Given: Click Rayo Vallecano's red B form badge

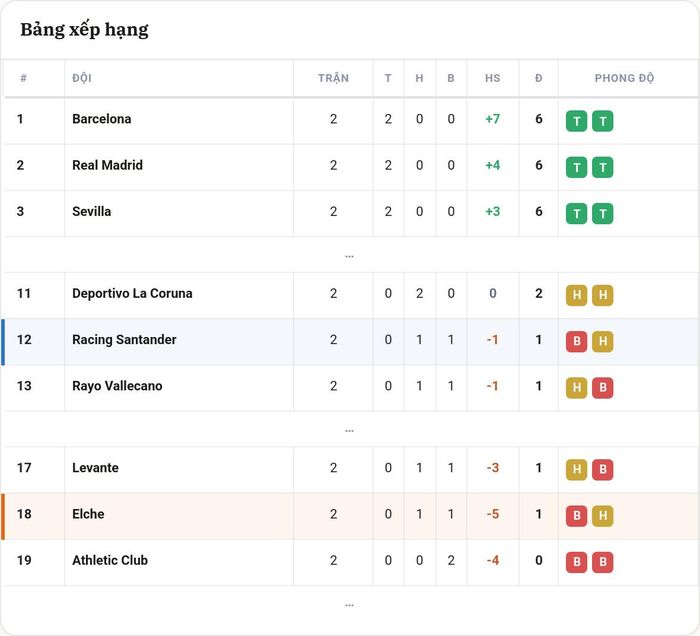Looking at the screenshot, I should click(x=603, y=387).
